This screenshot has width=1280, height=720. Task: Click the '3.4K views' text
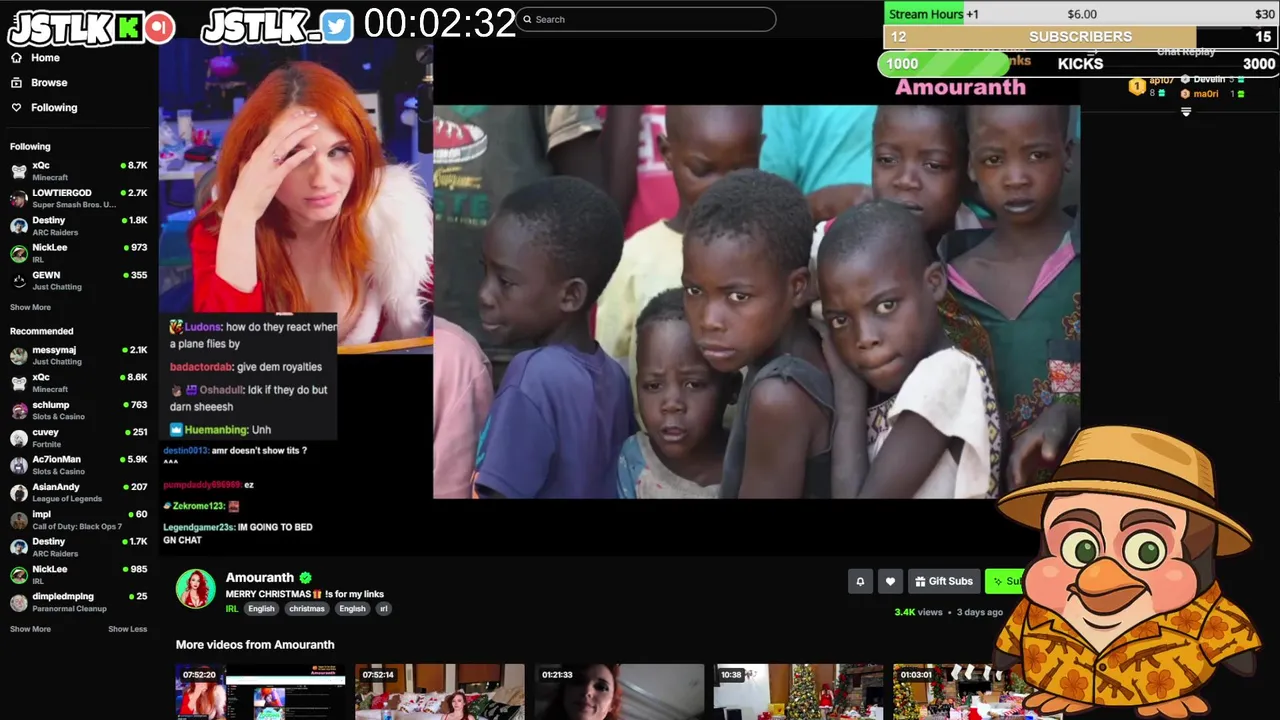click(918, 612)
